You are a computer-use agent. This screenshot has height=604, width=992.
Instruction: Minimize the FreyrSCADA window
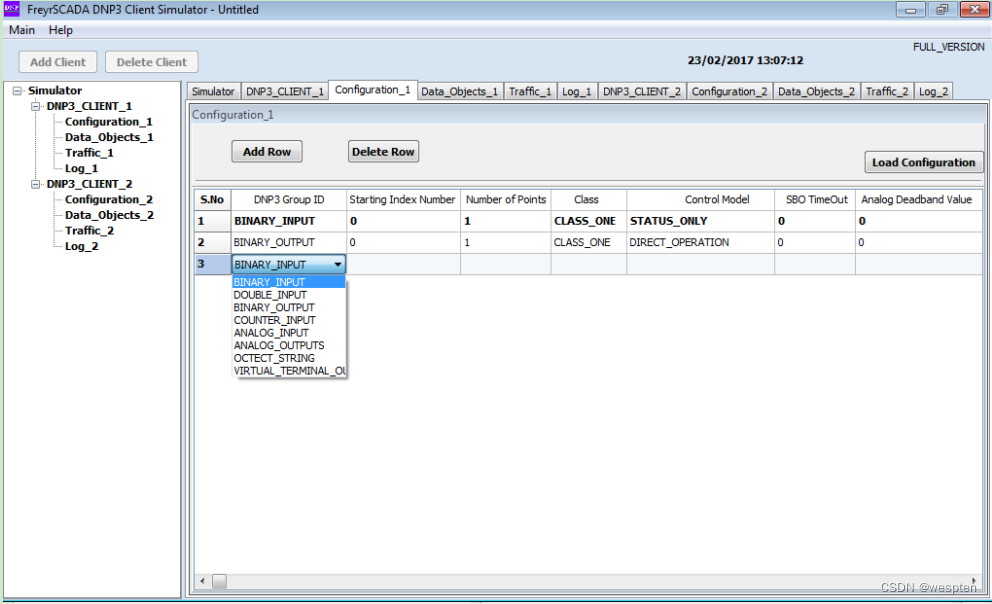coord(911,9)
